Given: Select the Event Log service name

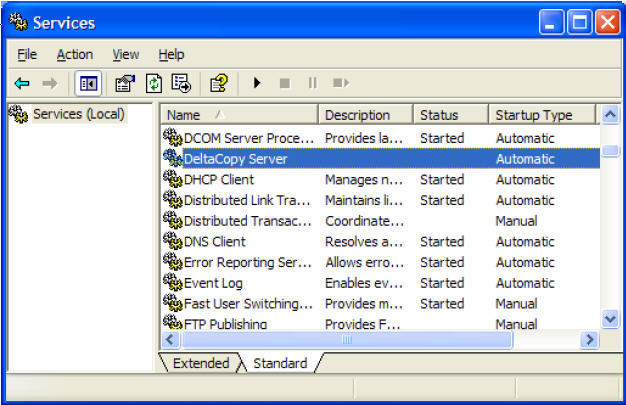Looking at the screenshot, I should coord(214,284).
